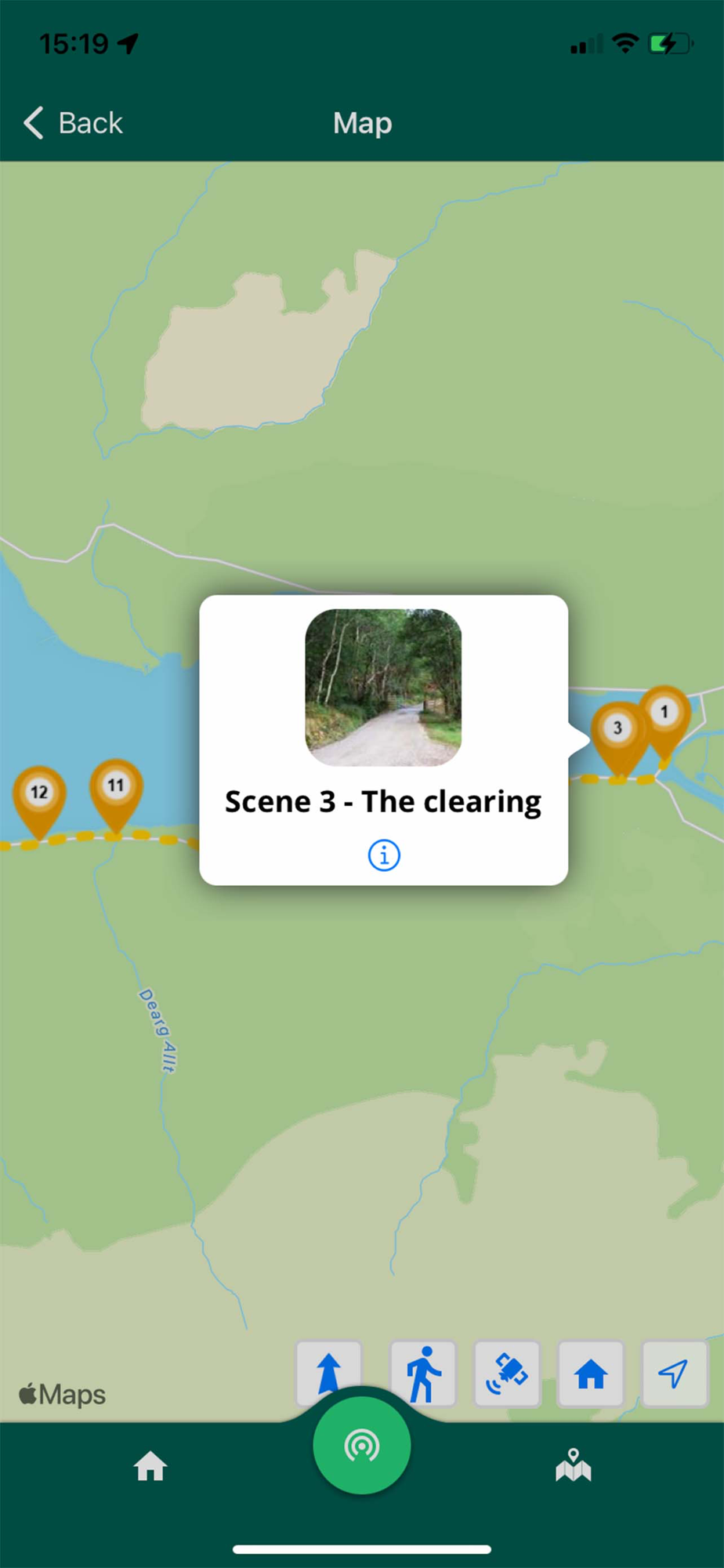Open map pins tab in bottom bar
The height and width of the screenshot is (1568, 724).
pos(574,1465)
